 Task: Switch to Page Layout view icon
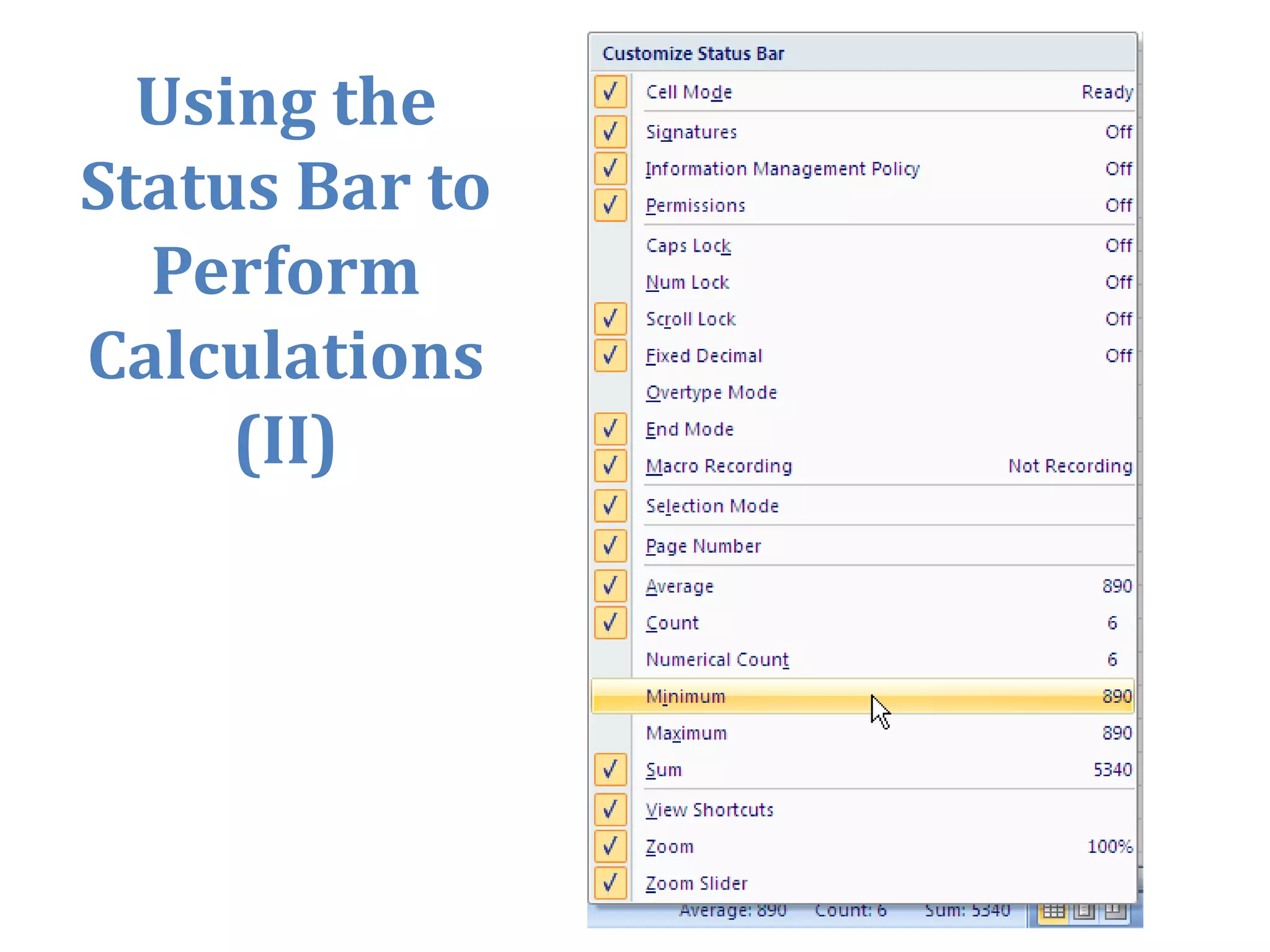(x=1084, y=911)
